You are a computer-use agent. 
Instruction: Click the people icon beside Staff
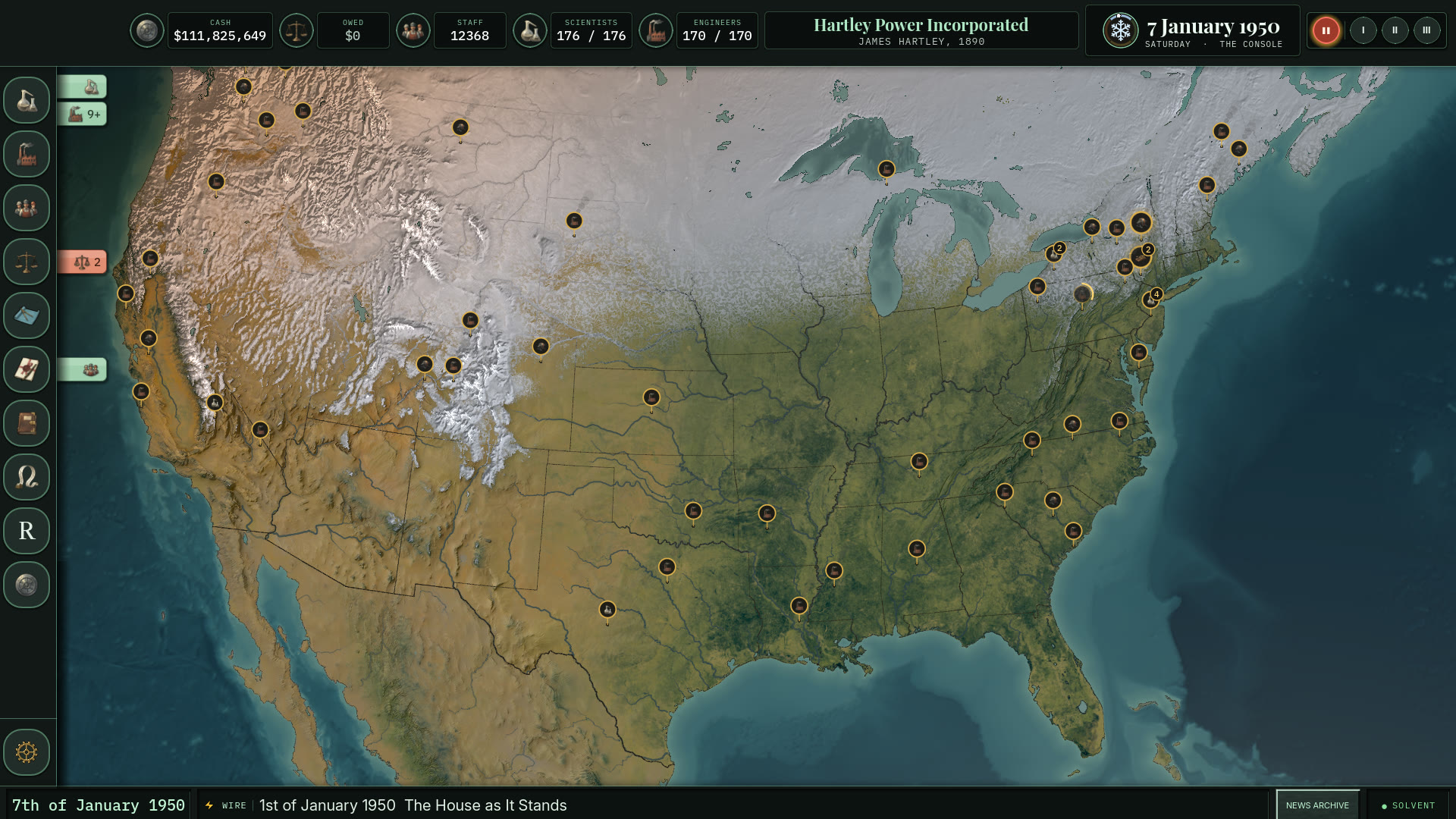point(413,31)
